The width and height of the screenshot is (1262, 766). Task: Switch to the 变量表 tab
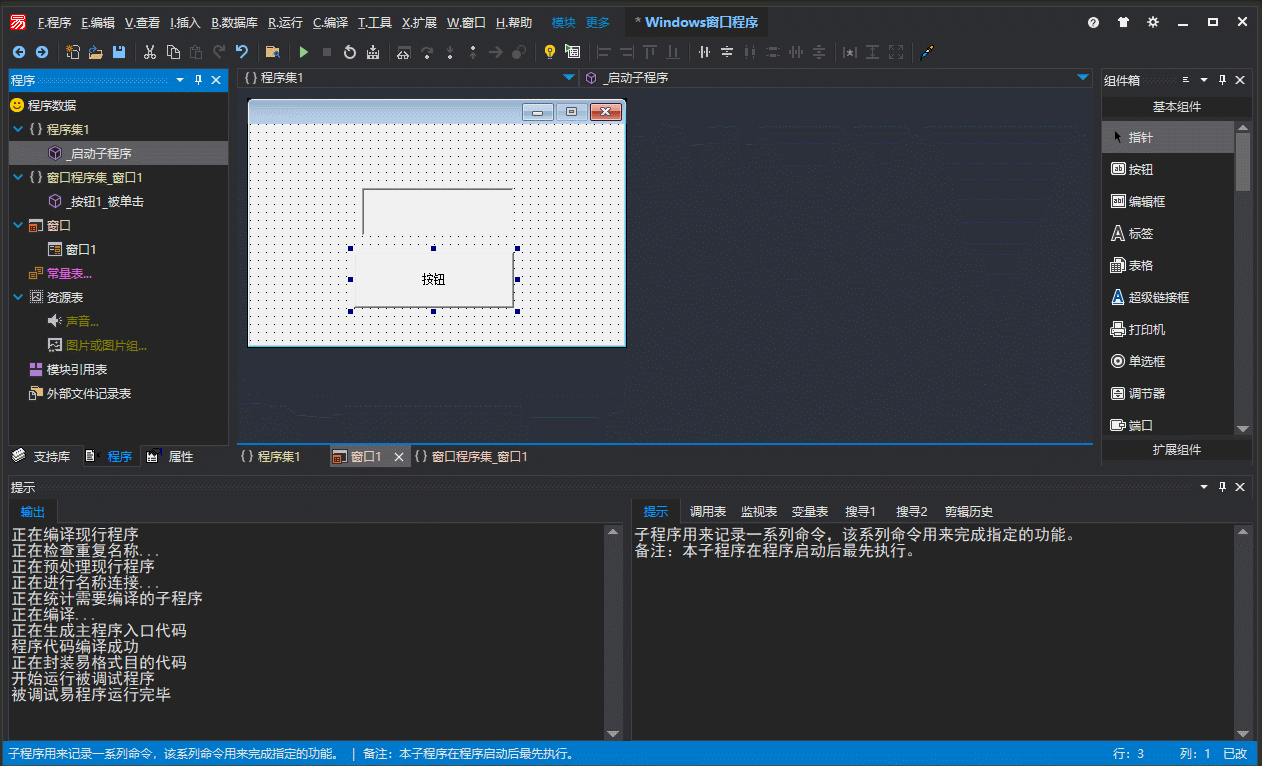(x=810, y=511)
